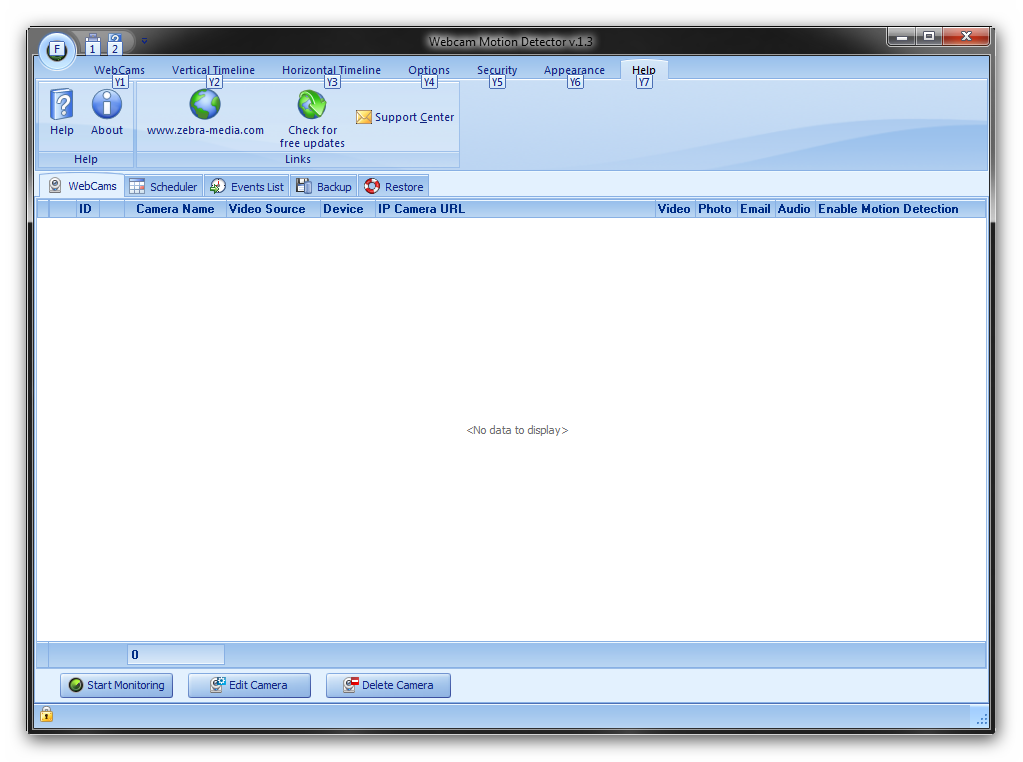Select the Security ribbon tab
Image resolution: width=1023 pixels, height=762 pixels.
pos(497,70)
